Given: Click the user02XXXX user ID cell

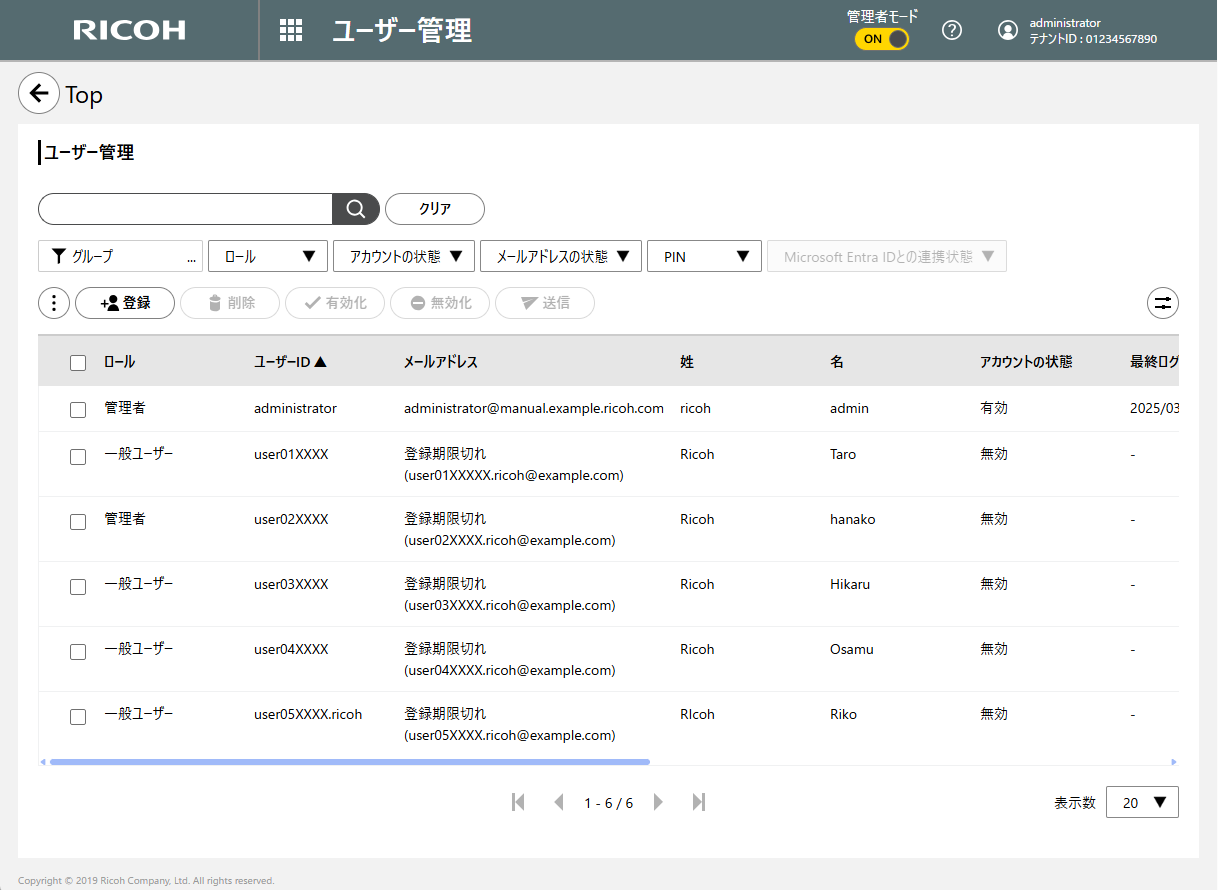Looking at the screenshot, I should pyautogui.click(x=291, y=519).
